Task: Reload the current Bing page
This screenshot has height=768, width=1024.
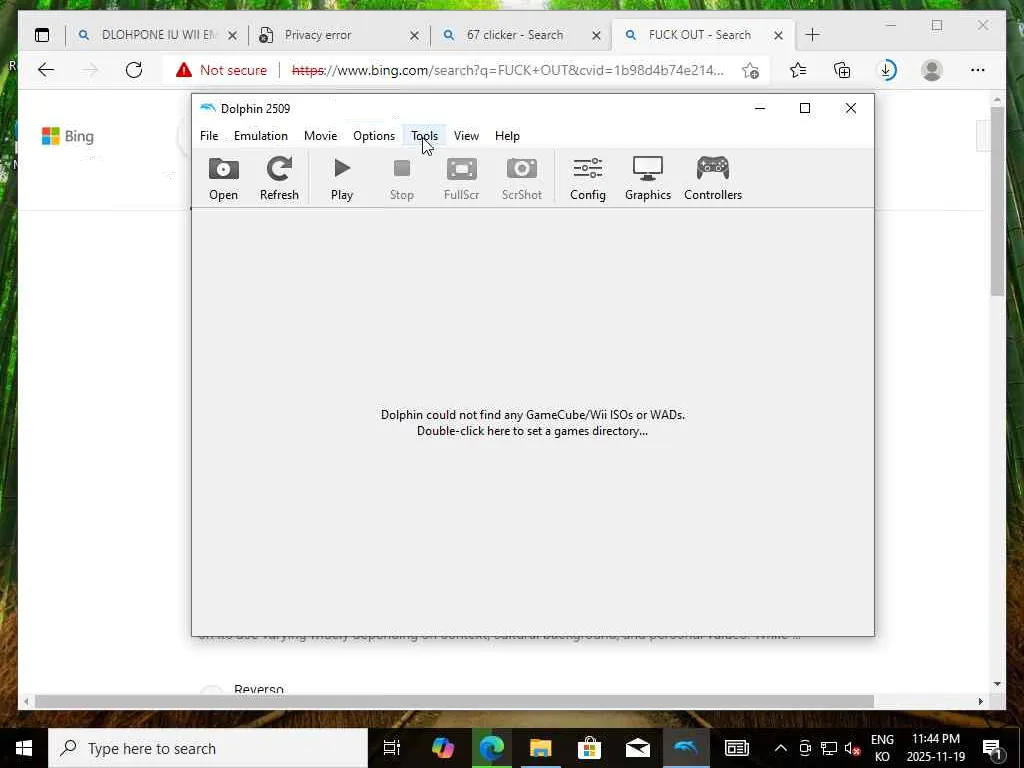Action: click(134, 70)
